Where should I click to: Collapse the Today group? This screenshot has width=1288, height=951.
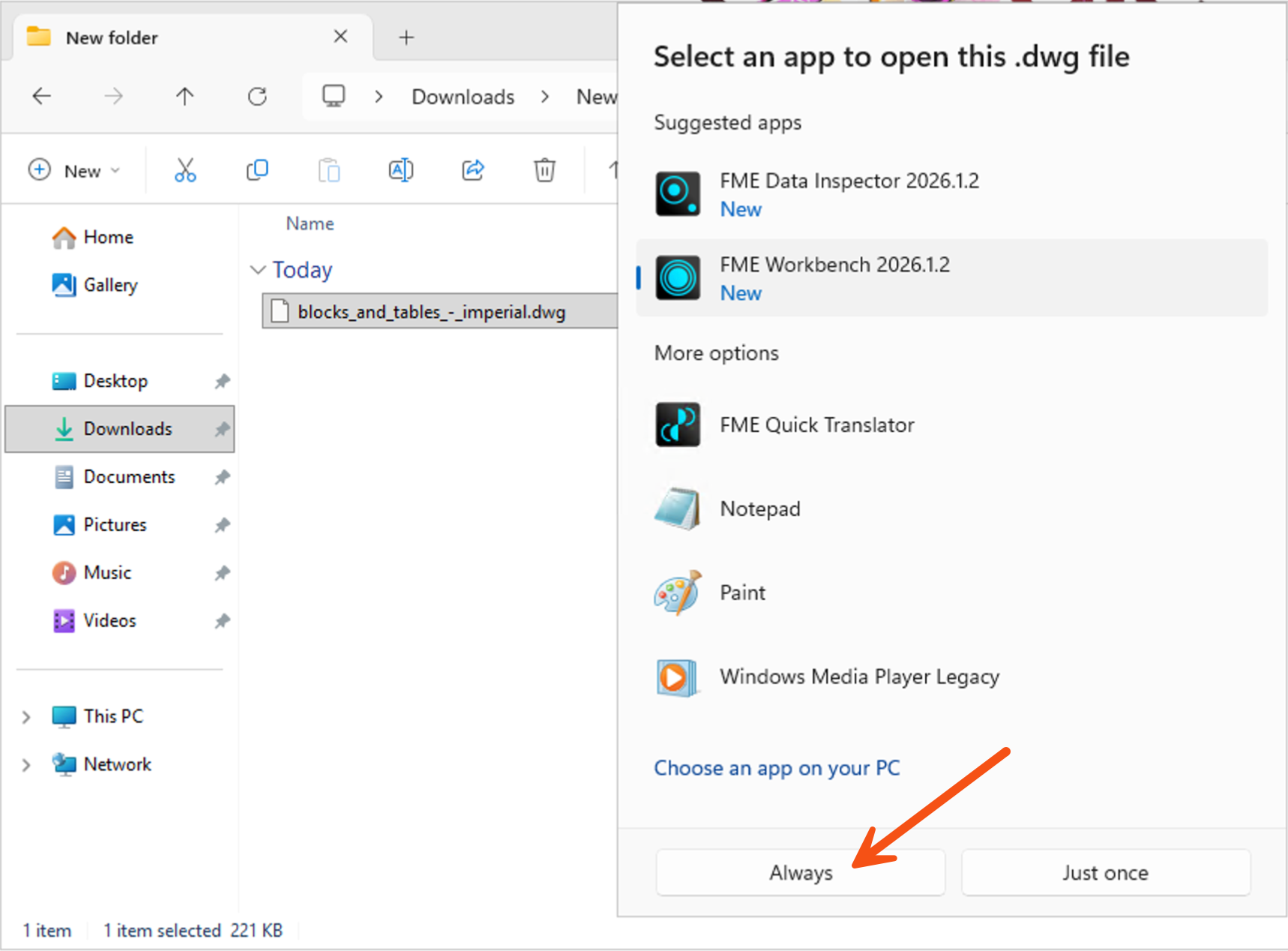tap(258, 269)
